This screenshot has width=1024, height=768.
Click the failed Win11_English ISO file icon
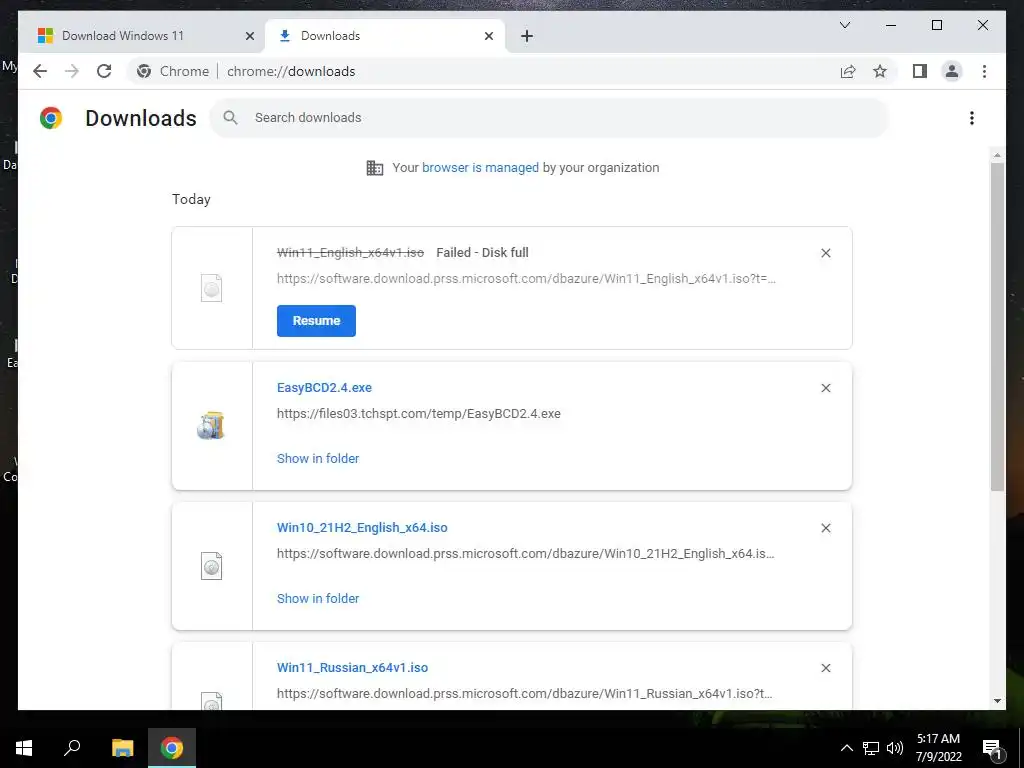tap(212, 288)
